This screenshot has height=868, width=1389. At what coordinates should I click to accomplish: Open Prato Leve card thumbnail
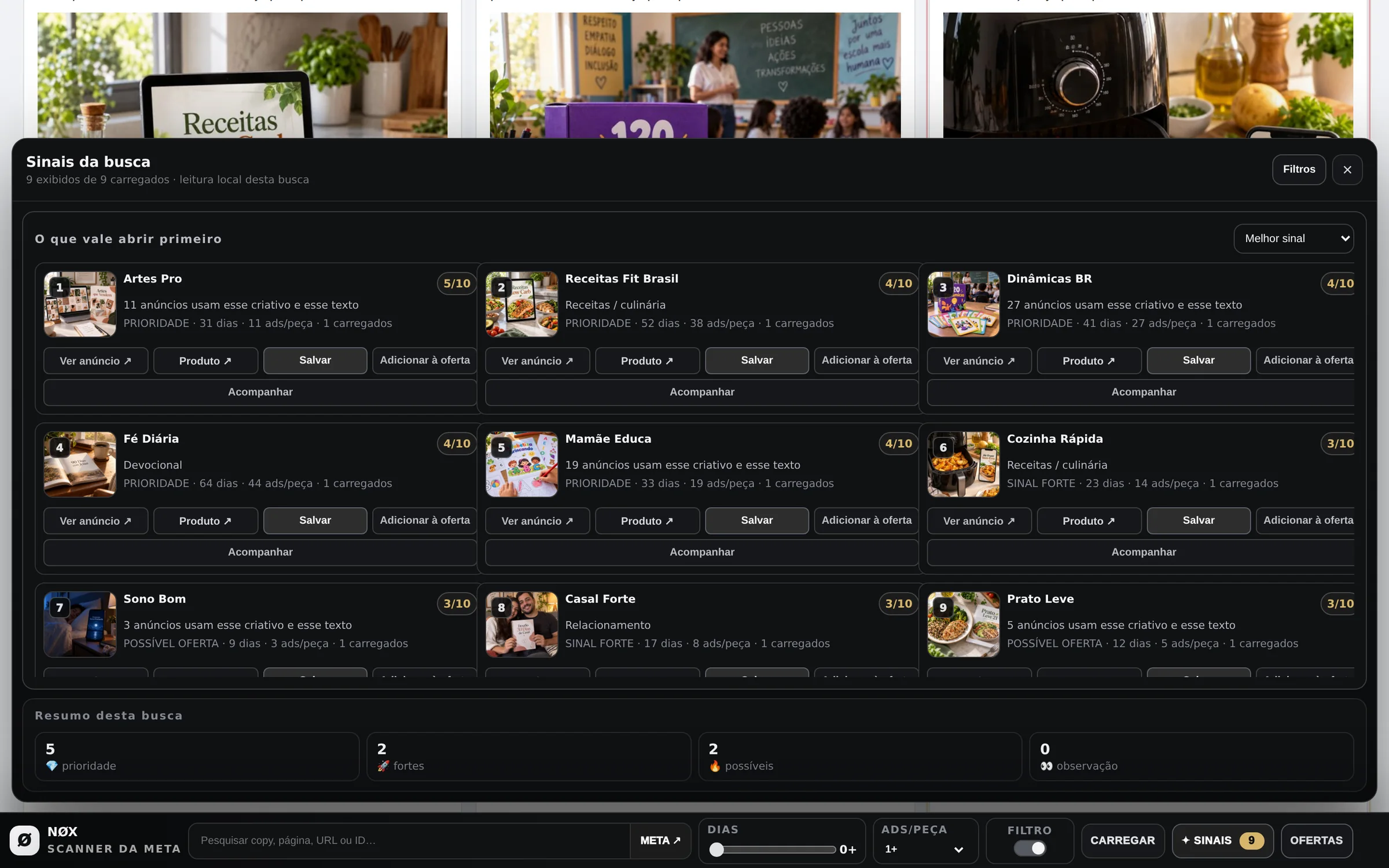(x=963, y=624)
